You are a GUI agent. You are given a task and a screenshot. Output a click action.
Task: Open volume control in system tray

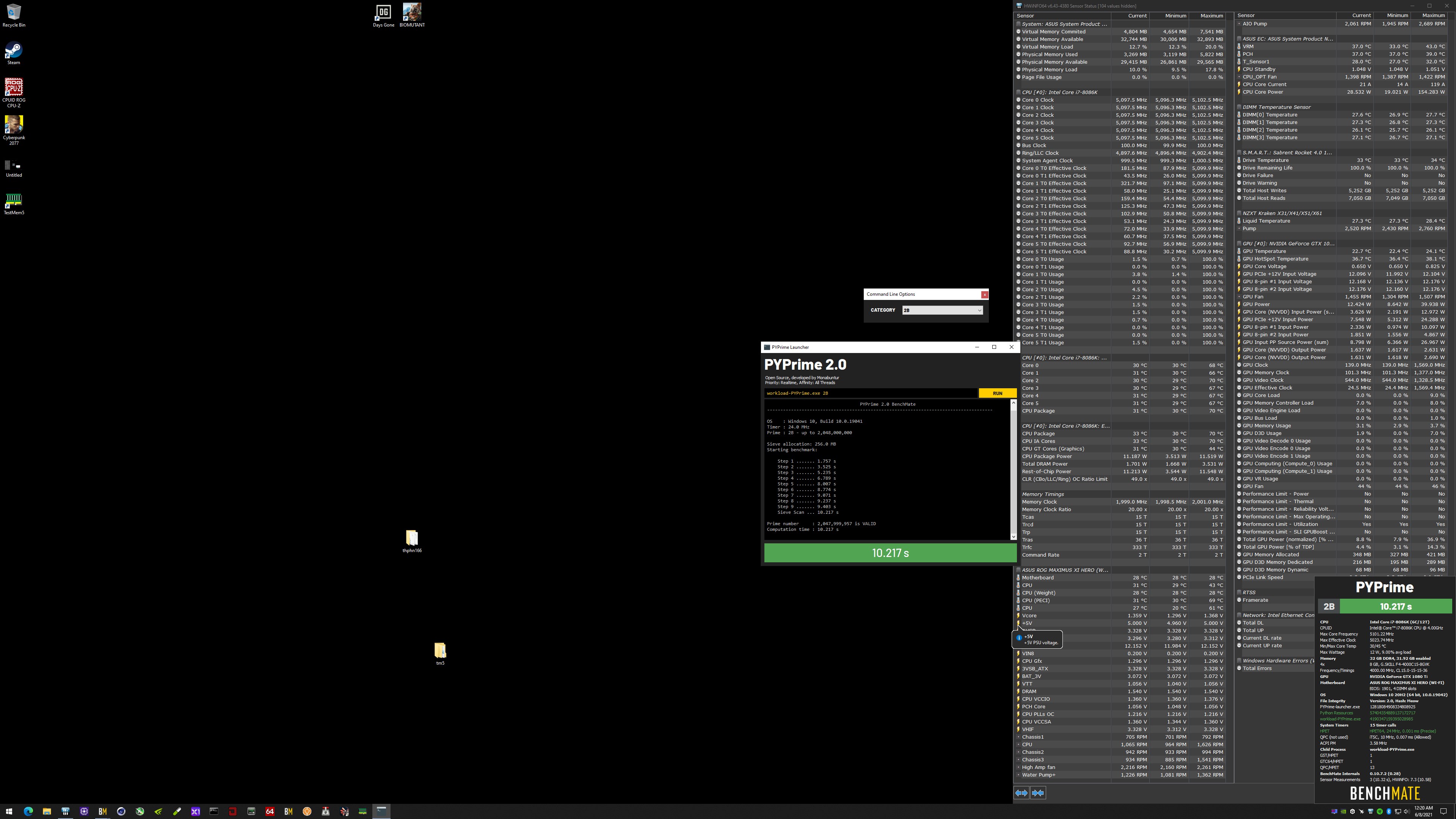[x=1406, y=812]
